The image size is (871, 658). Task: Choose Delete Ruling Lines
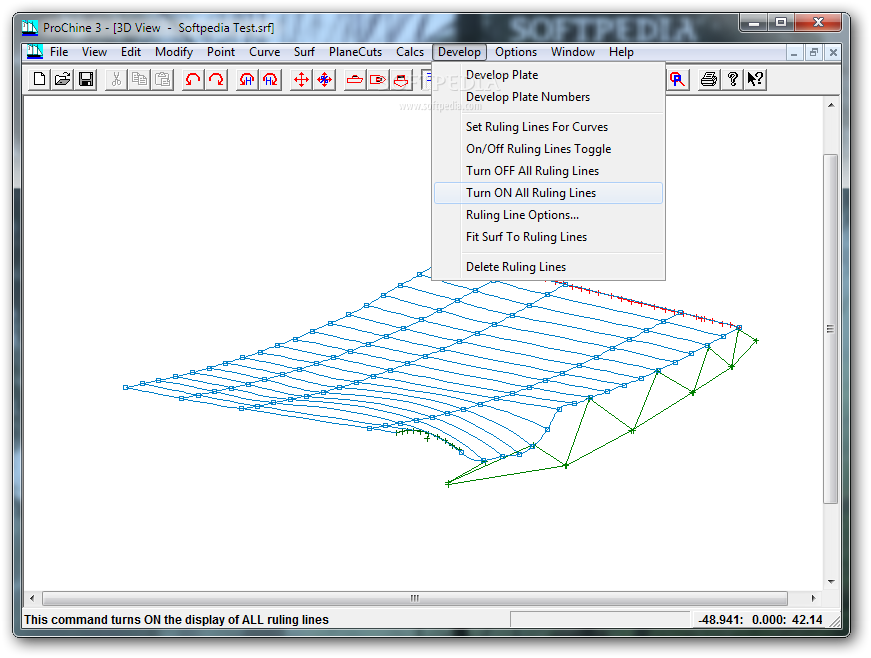[x=548, y=267]
